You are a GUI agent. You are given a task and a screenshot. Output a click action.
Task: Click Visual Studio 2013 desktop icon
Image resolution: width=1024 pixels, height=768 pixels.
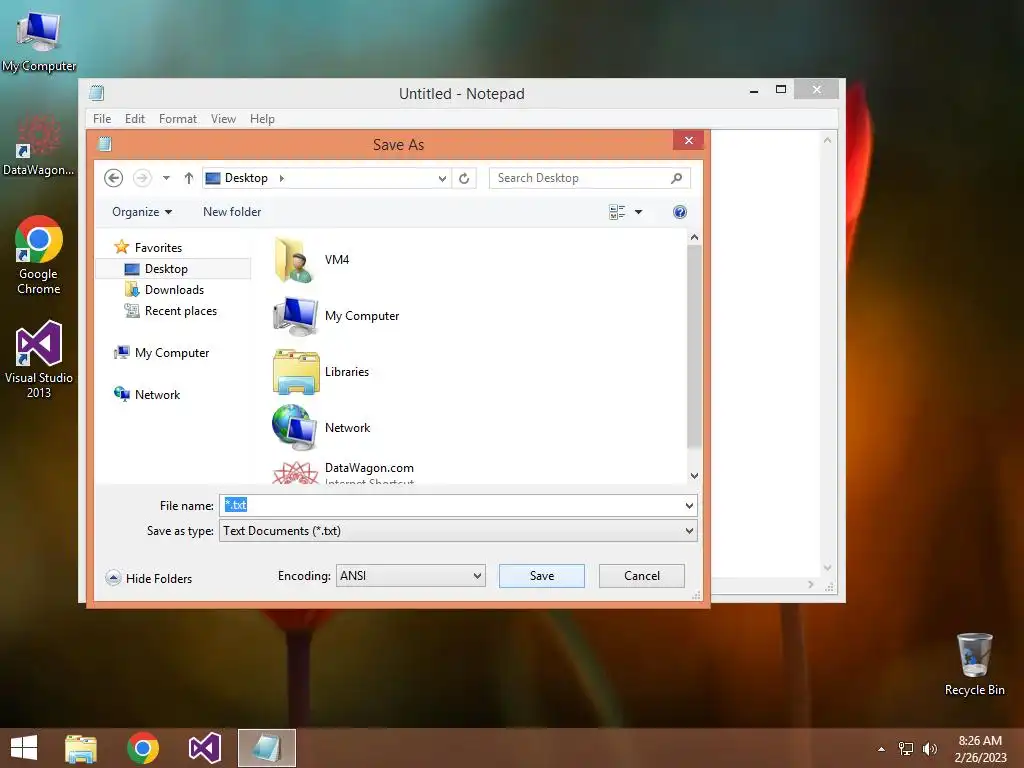coord(39,360)
